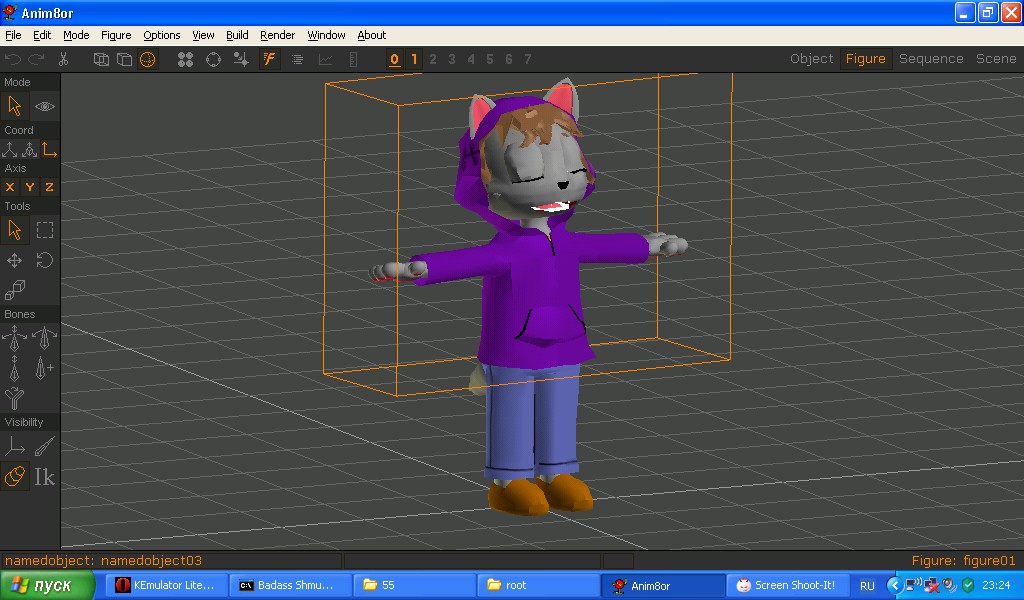
Task: Select the Ik inverse kinematics tool
Action: (45, 477)
